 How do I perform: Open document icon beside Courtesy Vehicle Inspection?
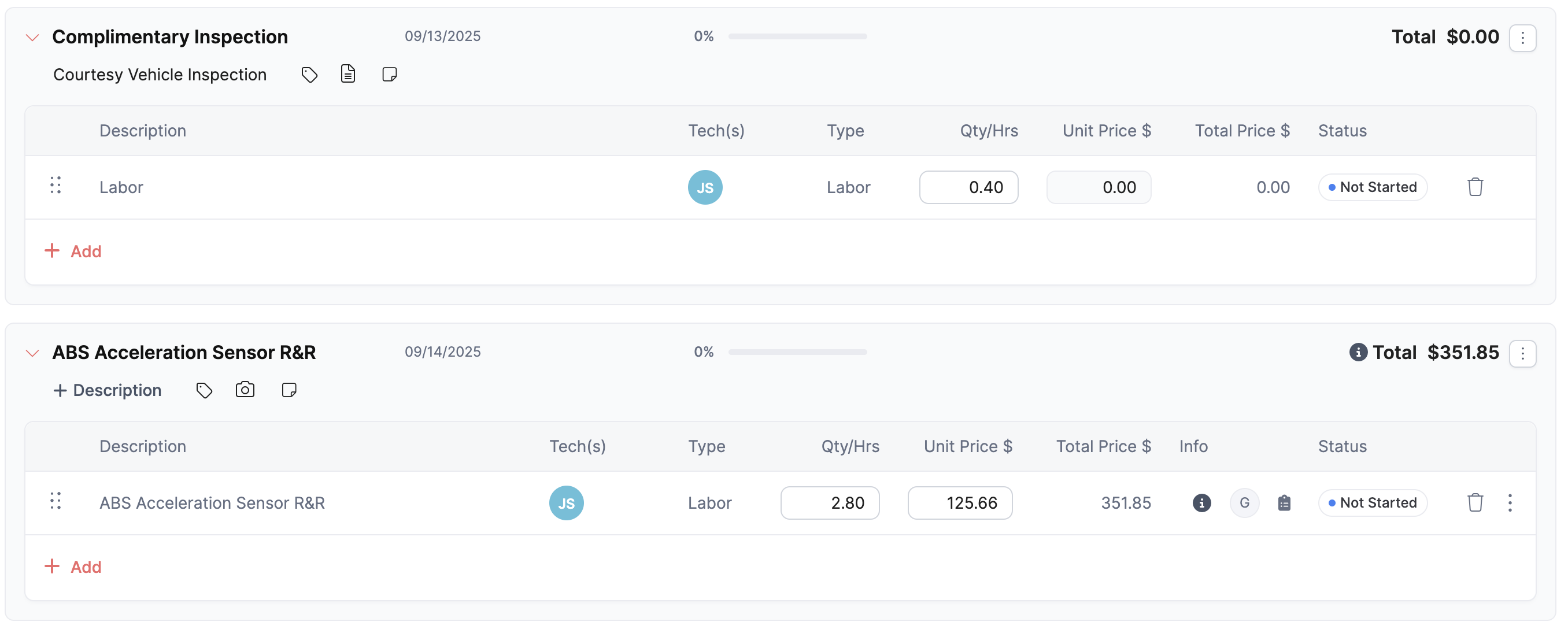[347, 74]
